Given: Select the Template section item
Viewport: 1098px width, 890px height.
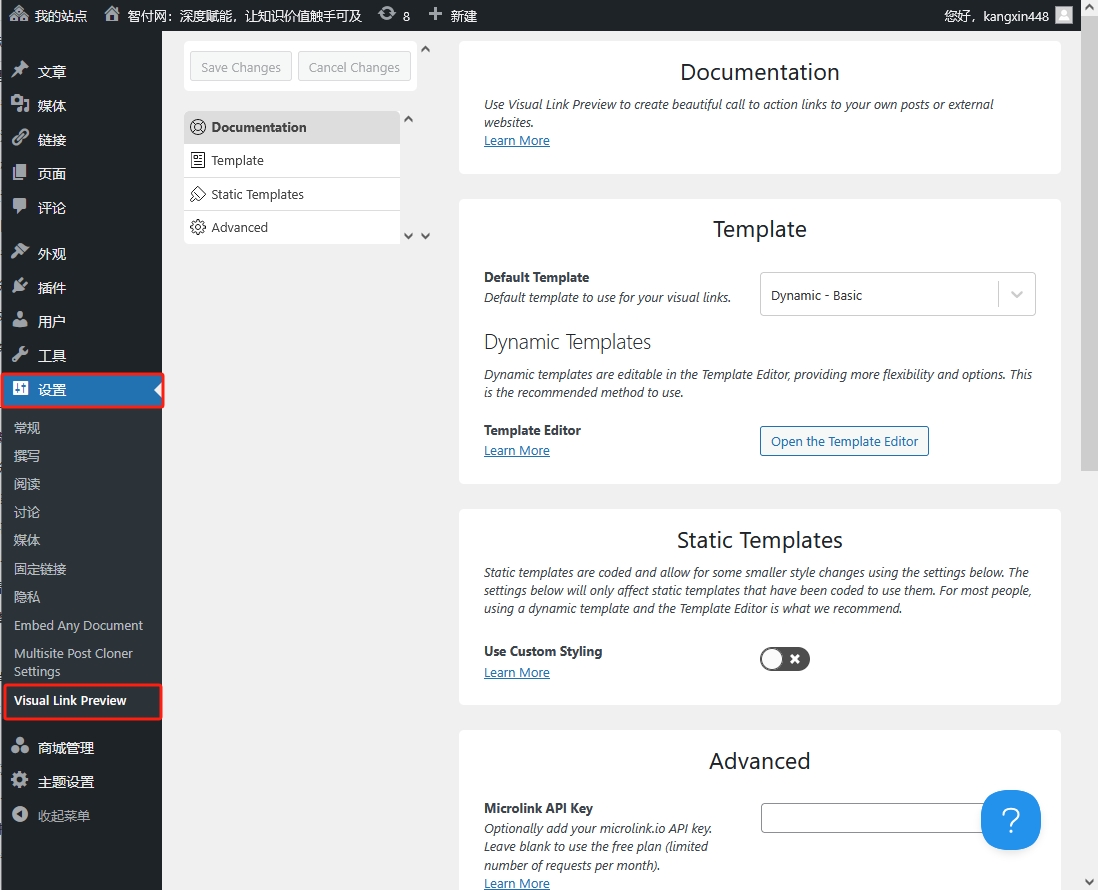Looking at the screenshot, I should pyautogui.click(x=292, y=160).
